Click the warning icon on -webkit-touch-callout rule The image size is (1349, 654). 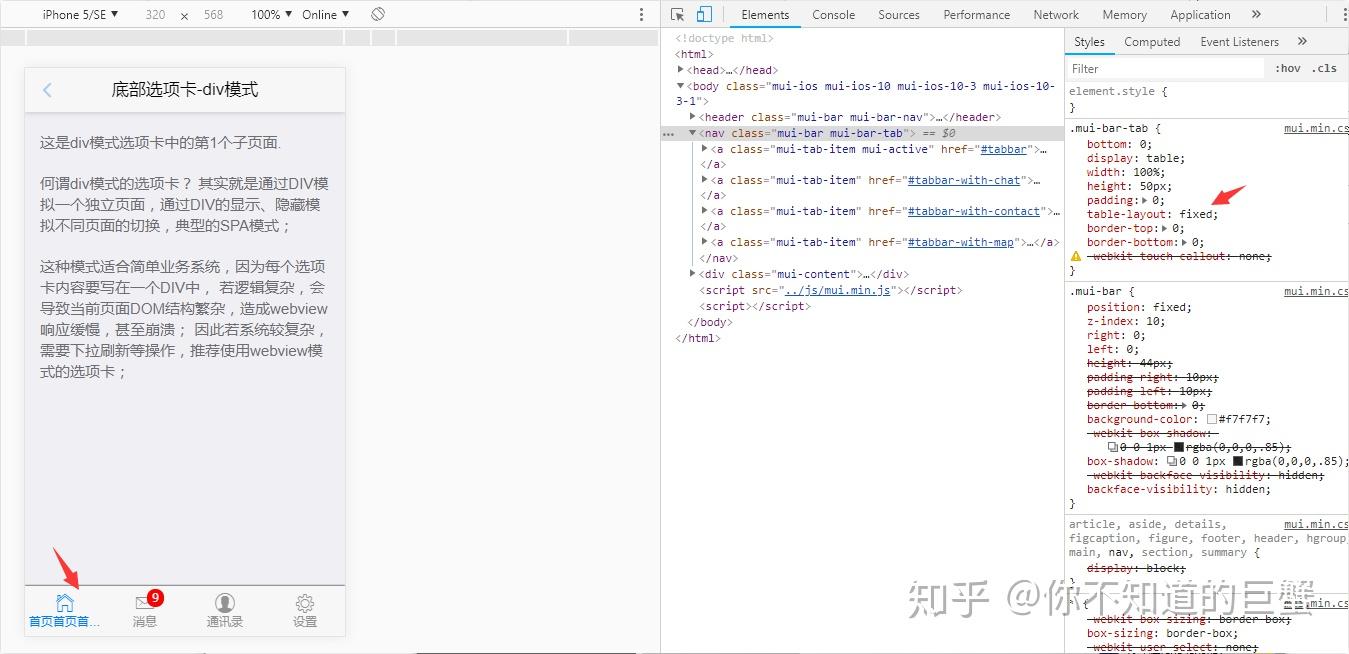[x=1077, y=255]
